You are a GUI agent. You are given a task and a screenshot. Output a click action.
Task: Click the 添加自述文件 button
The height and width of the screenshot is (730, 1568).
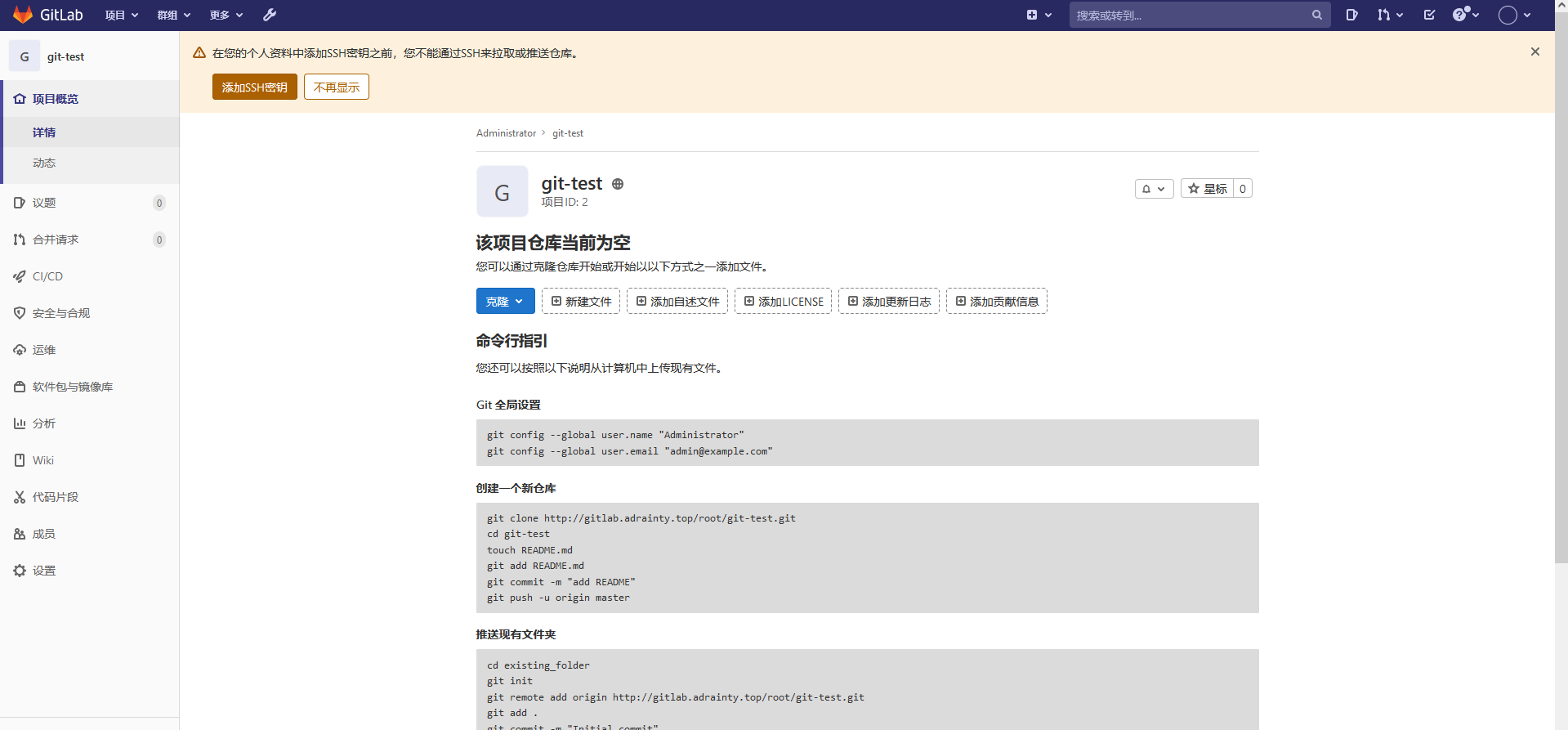pos(677,301)
